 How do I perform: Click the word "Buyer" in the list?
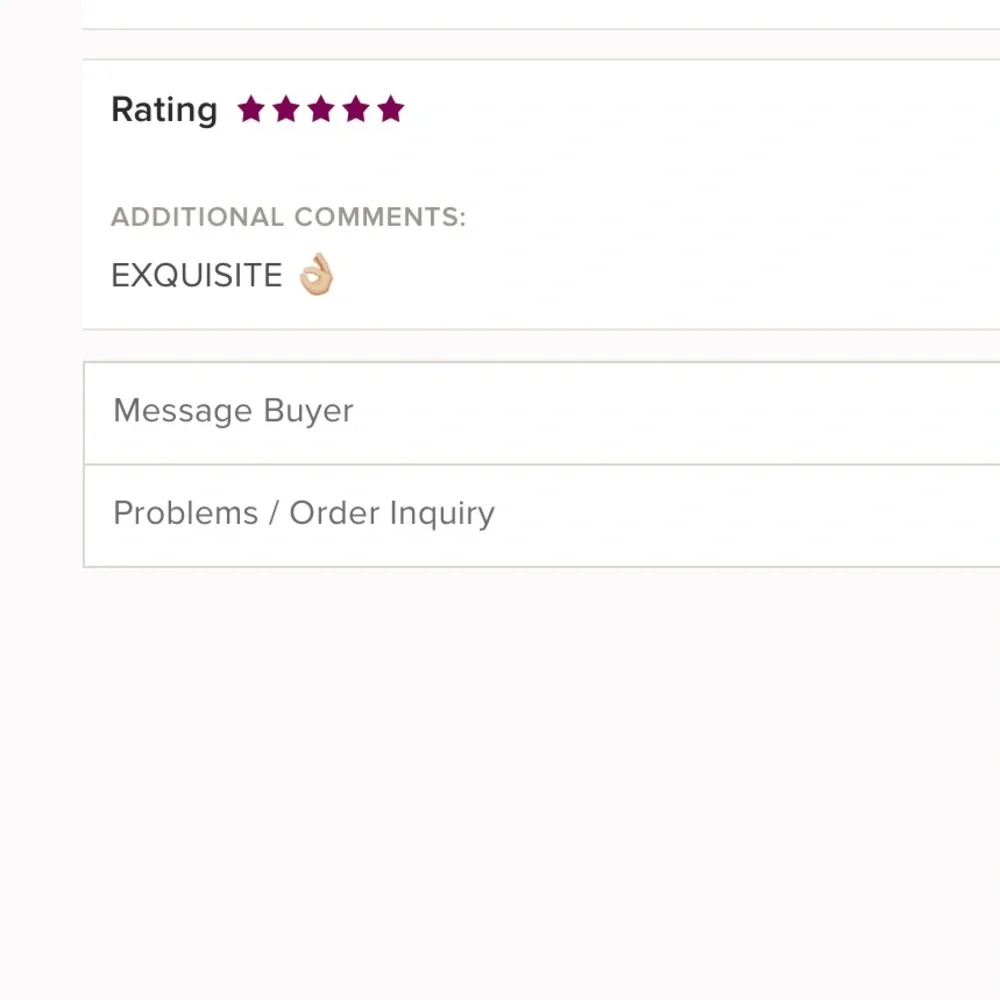[x=308, y=411]
